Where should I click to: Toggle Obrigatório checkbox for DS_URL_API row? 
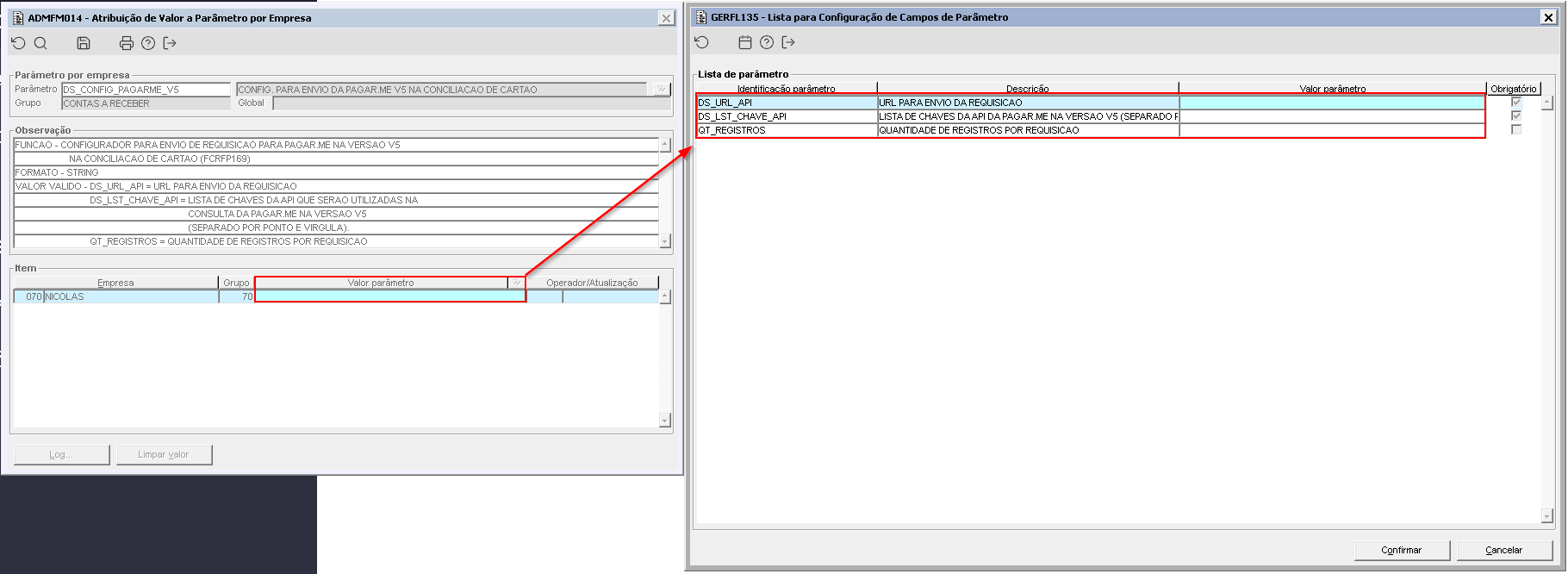(1516, 103)
